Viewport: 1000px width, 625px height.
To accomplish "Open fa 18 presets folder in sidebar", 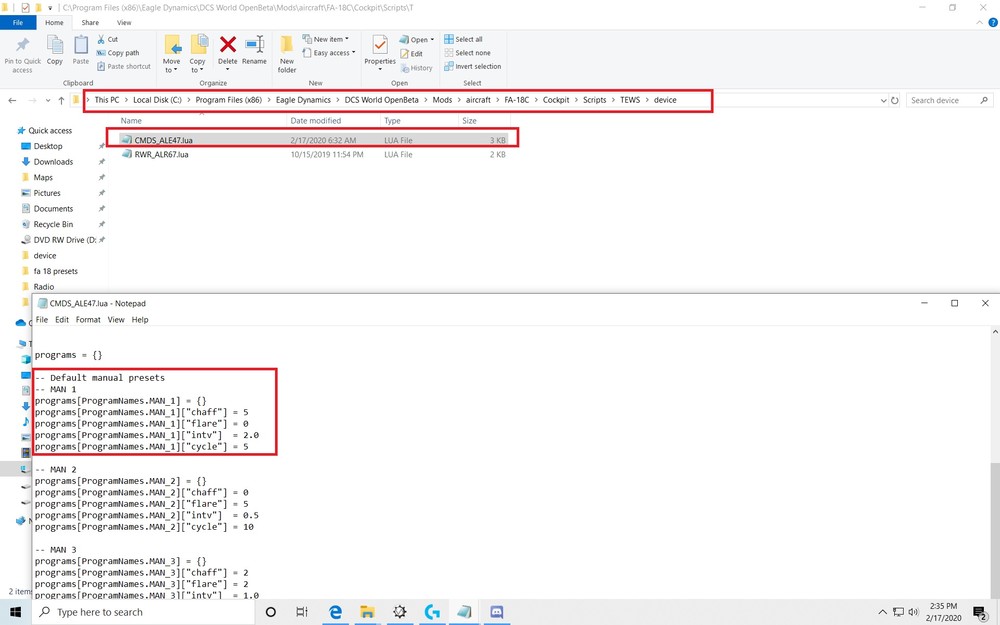I will click(55, 271).
